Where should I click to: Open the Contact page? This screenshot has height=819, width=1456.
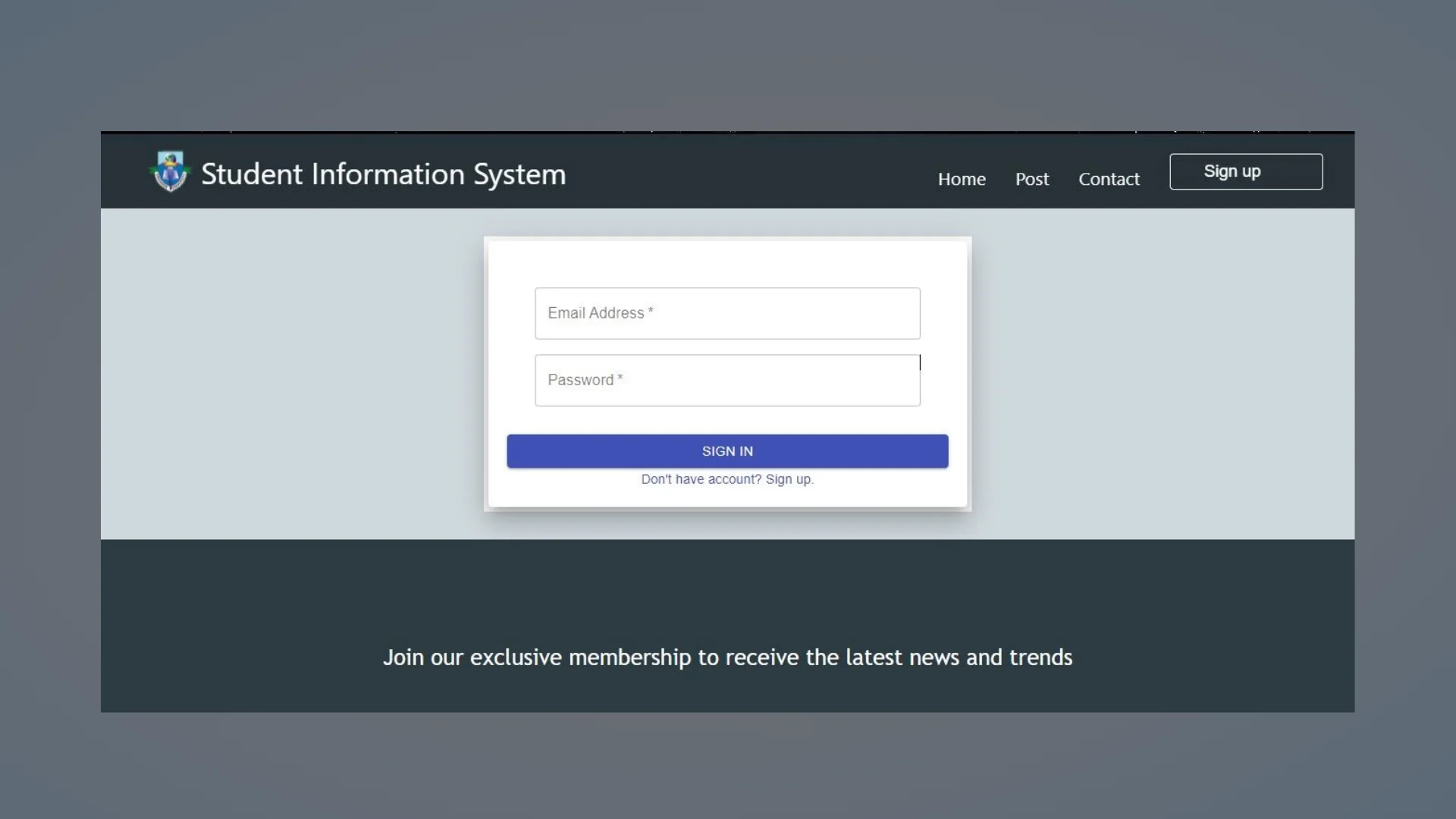coord(1109,179)
